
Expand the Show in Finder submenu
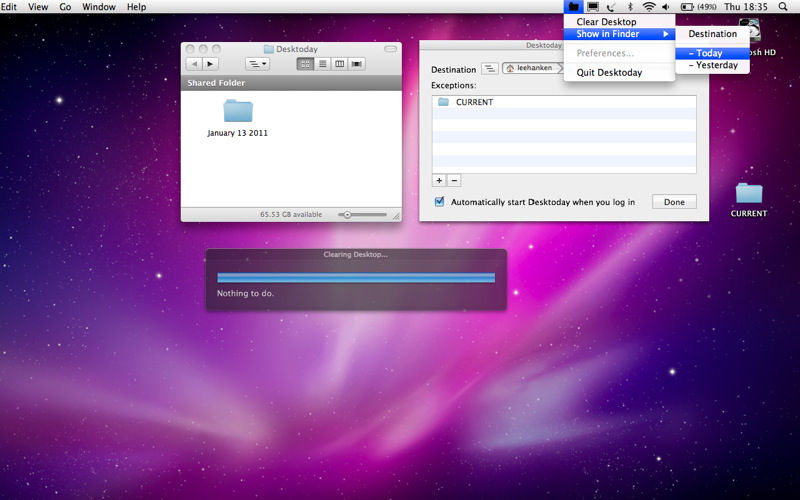(x=620, y=34)
